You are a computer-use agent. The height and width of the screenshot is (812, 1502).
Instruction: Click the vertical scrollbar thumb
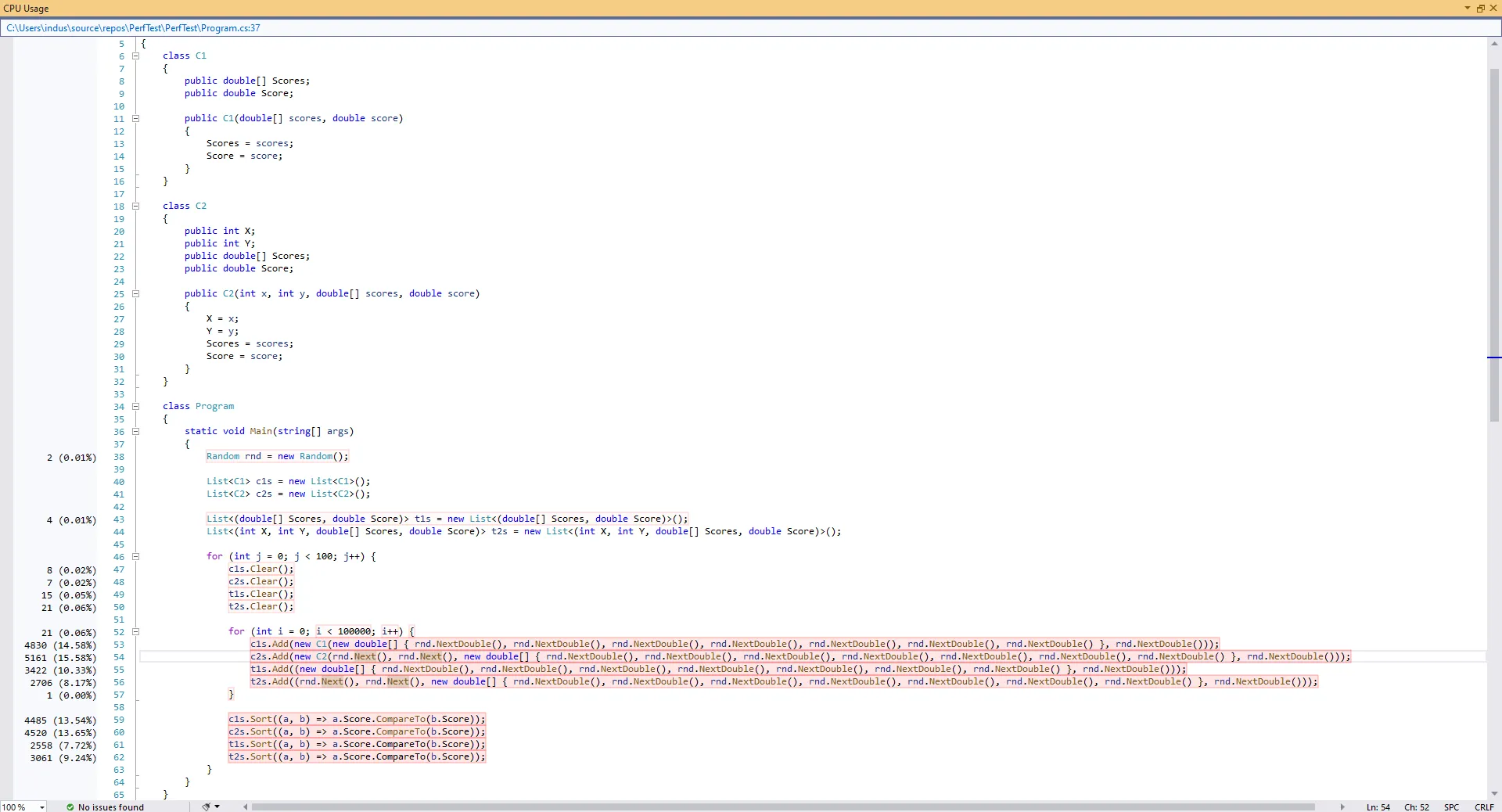click(1494, 245)
